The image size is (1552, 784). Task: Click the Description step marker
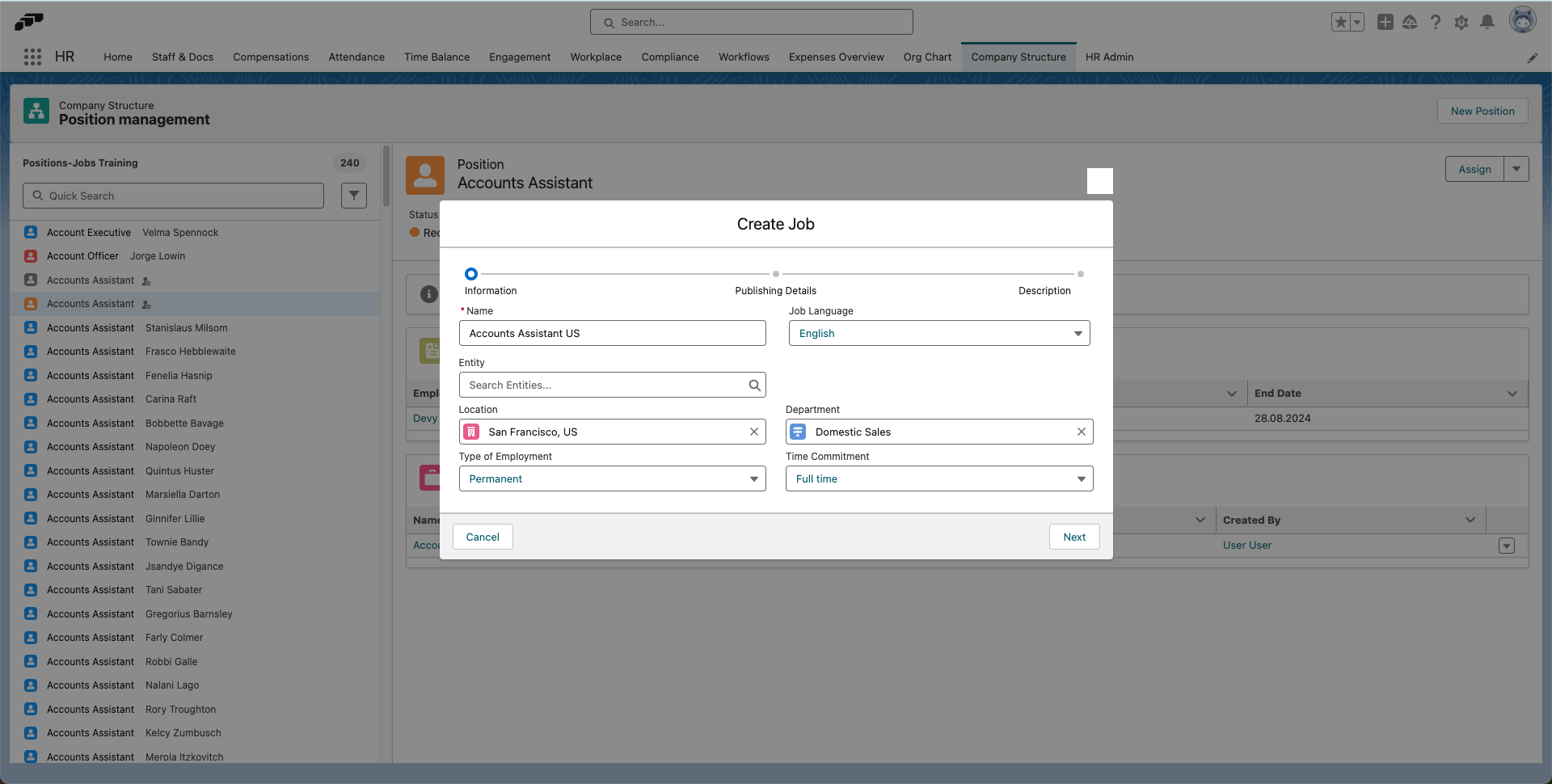(1081, 274)
